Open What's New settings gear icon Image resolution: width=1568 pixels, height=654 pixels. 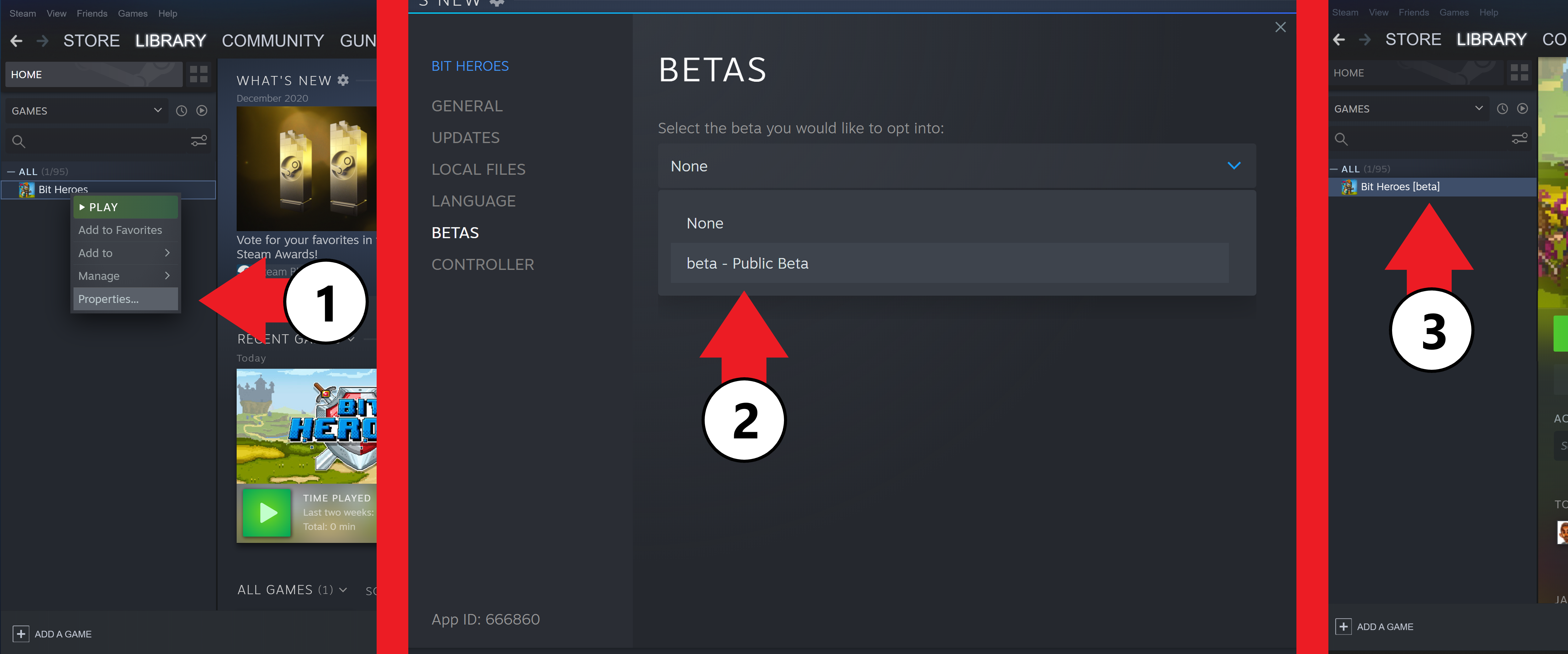(x=343, y=80)
